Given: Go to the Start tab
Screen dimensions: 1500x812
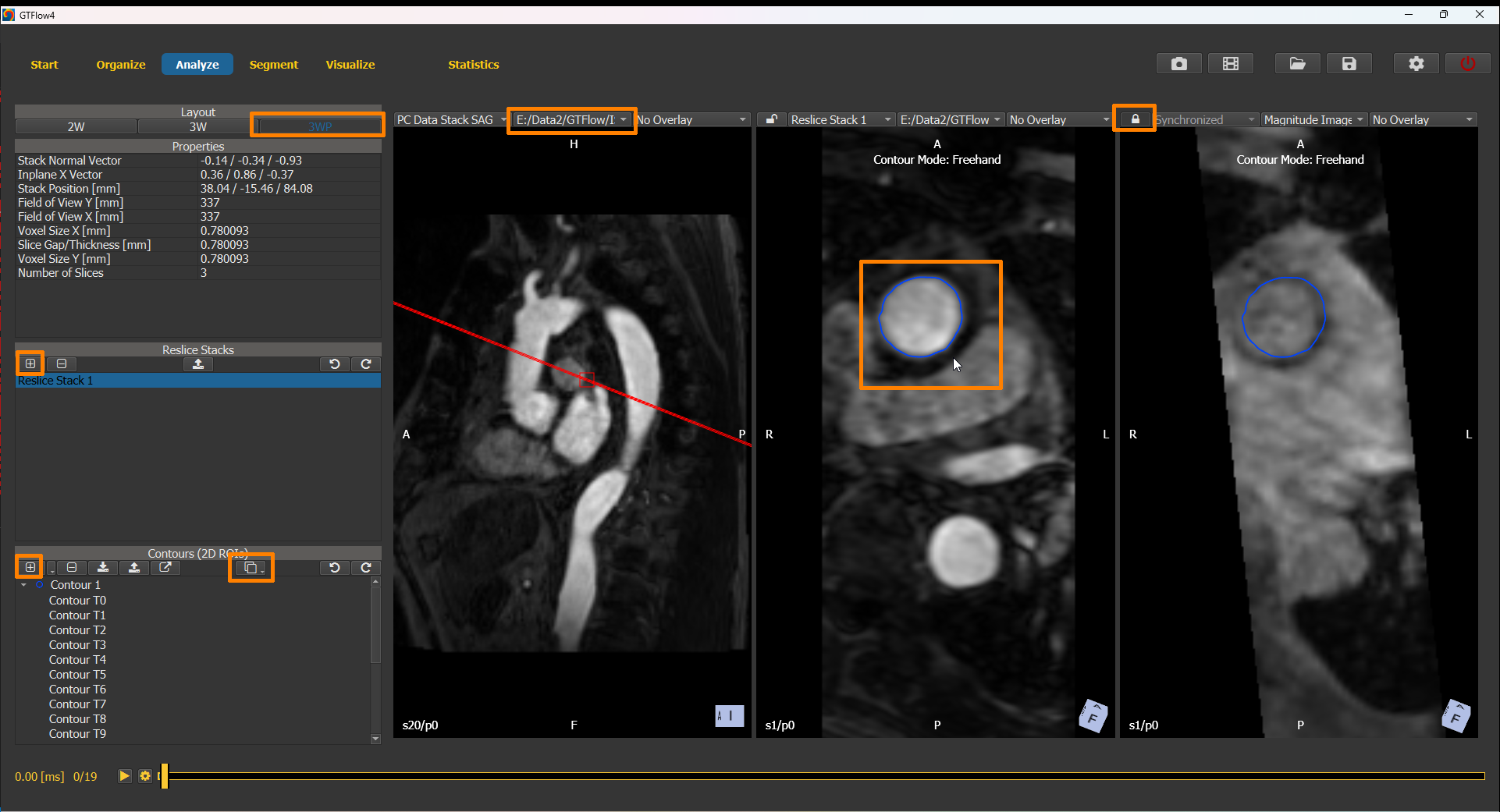Looking at the screenshot, I should tap(44, 65).
